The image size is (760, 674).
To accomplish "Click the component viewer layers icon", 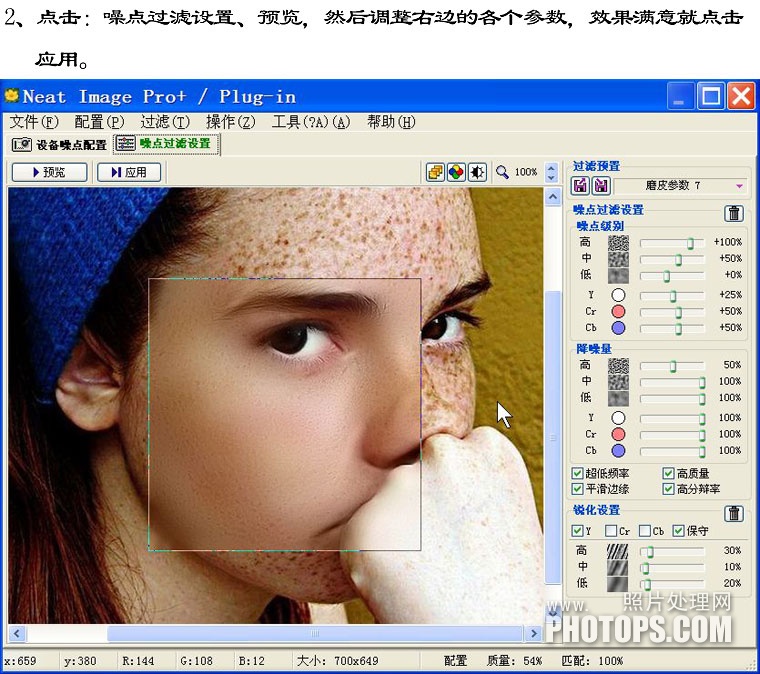I will [435, 172].
